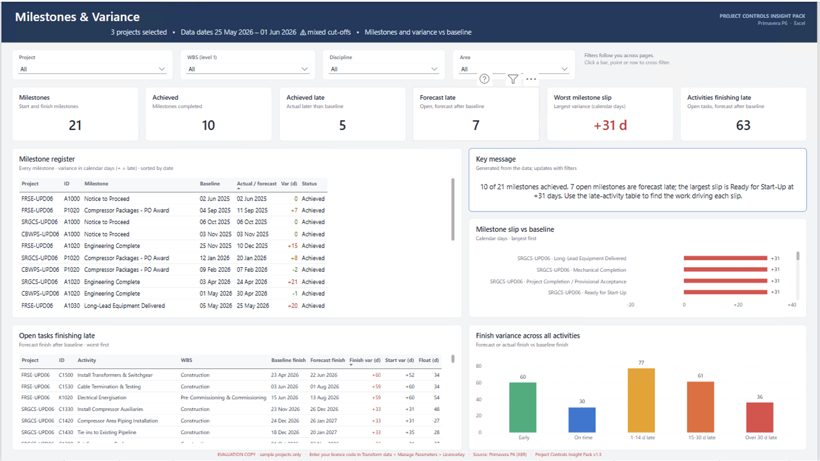
Task: Click 'Electrical Energisation' activity row
Action: 230,398
